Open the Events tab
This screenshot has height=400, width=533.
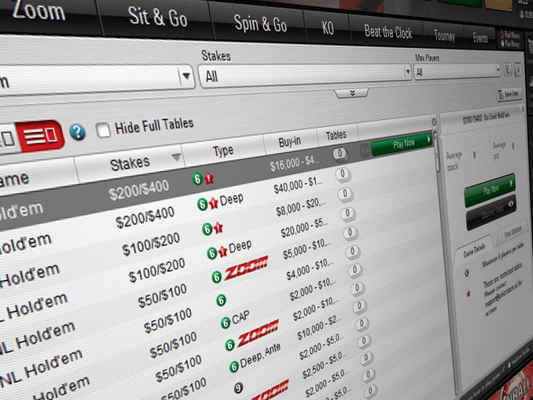point(480,38)
